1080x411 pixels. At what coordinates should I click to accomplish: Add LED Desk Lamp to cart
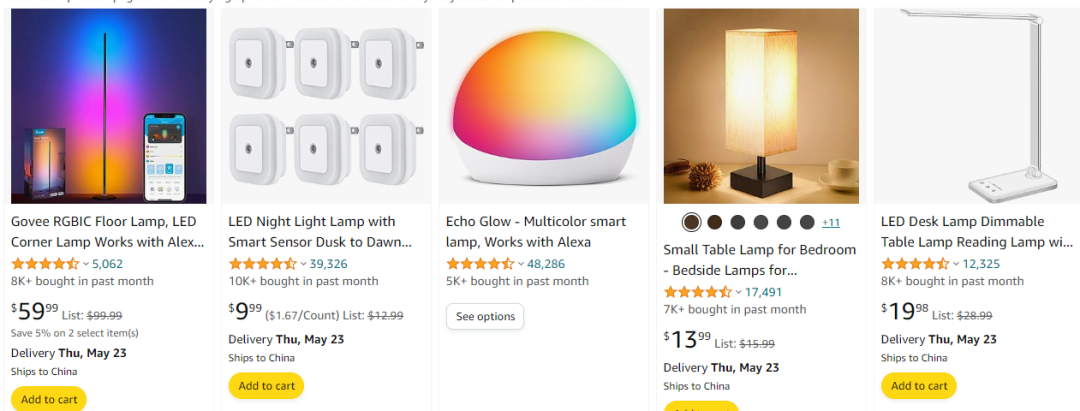click(918, 386)
